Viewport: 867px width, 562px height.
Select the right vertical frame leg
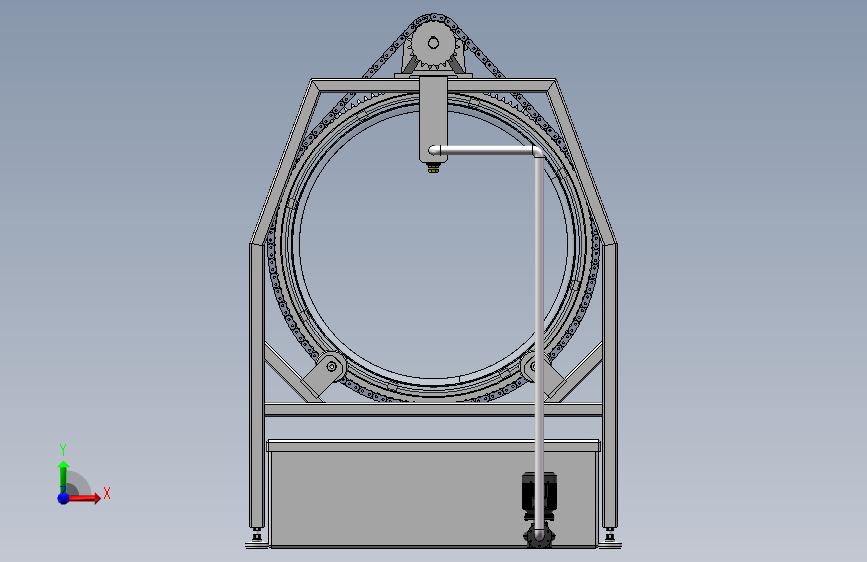click(x=610, y=386)
